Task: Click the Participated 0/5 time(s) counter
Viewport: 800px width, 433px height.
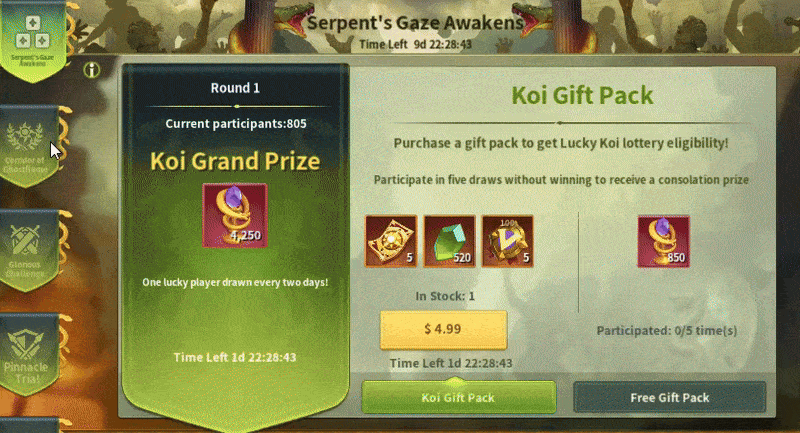Action: point(667,331)
